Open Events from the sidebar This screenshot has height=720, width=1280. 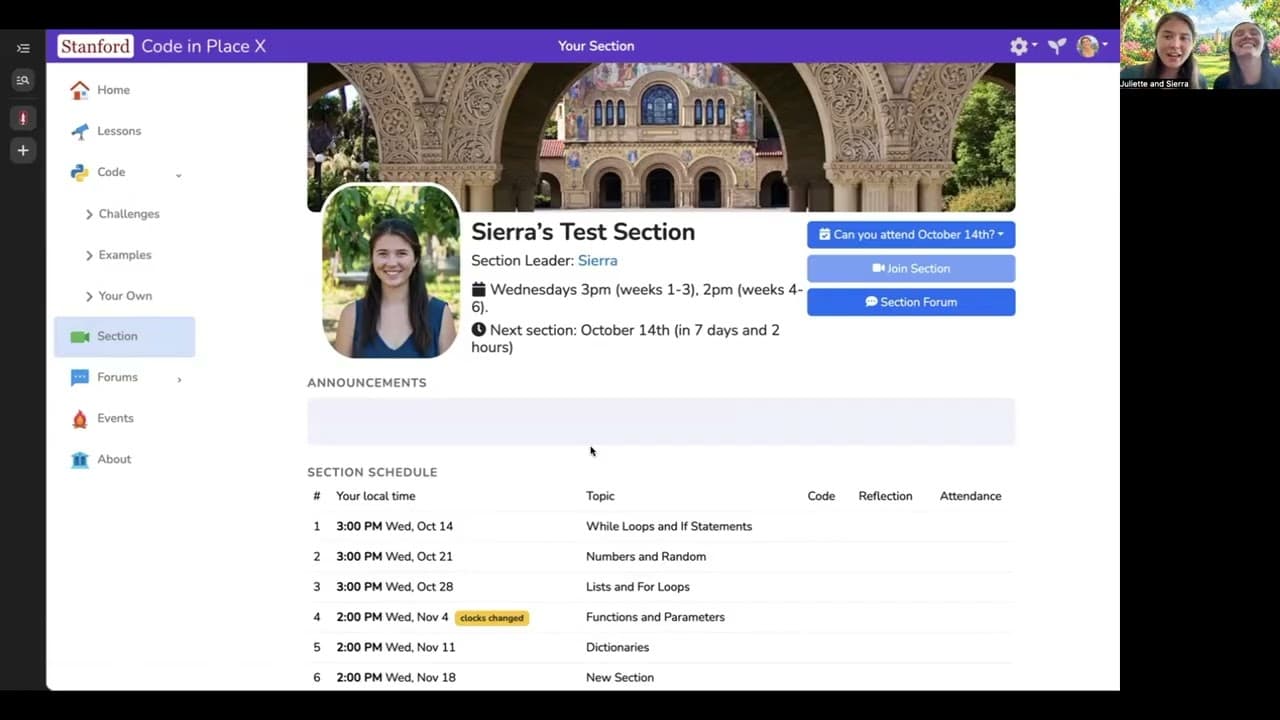[x=115, y=418]
